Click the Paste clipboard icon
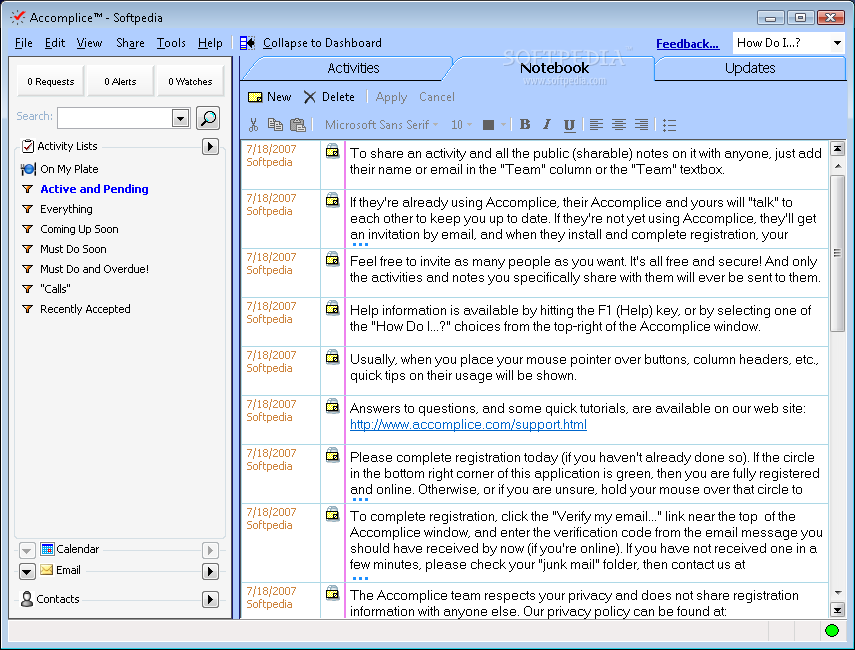The height and width of the screenshot is (650, 855). (x=297, y=125)
